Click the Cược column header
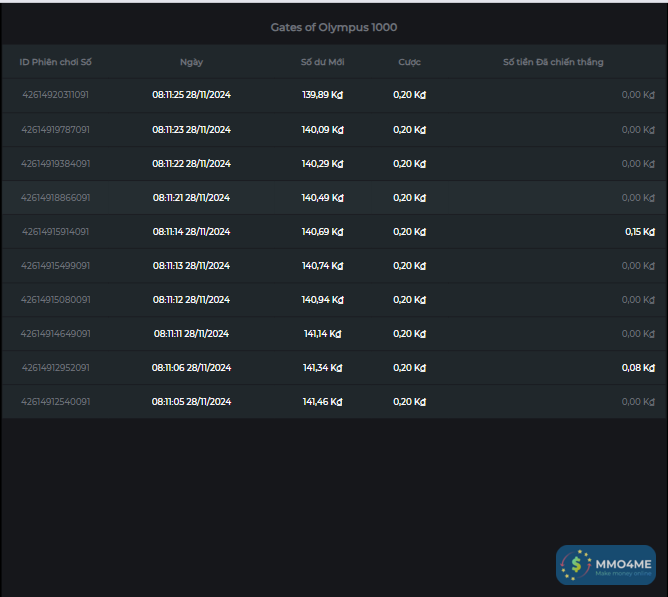This screenshot has width=668, height=597. coord(409,62)
